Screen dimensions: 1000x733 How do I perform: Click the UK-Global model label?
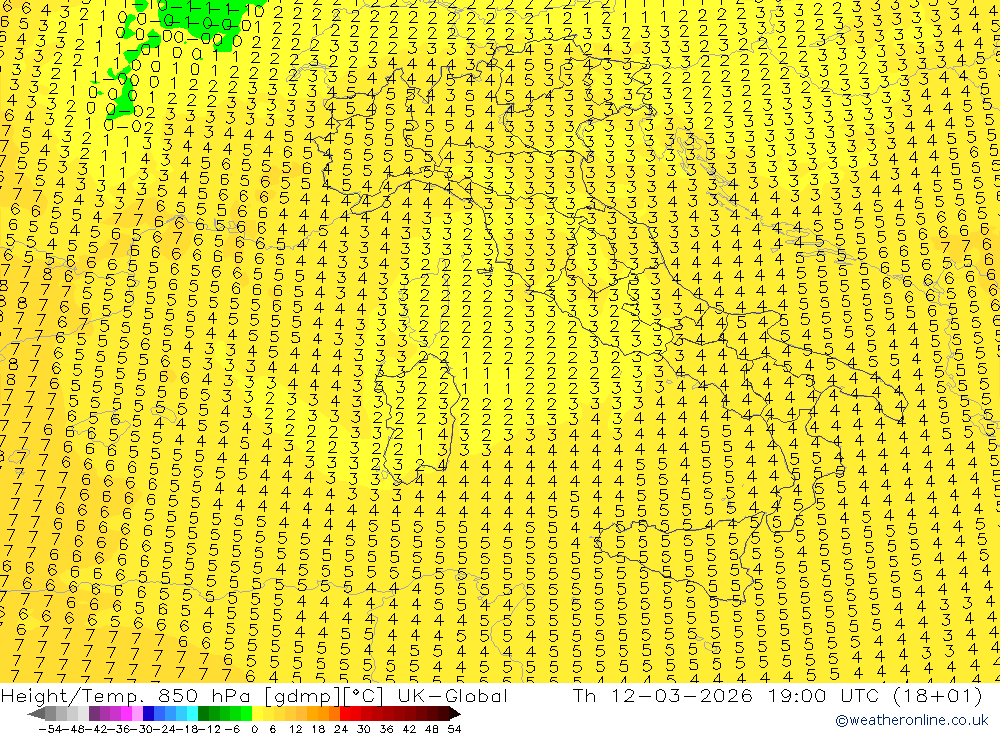tap(452, 695)
